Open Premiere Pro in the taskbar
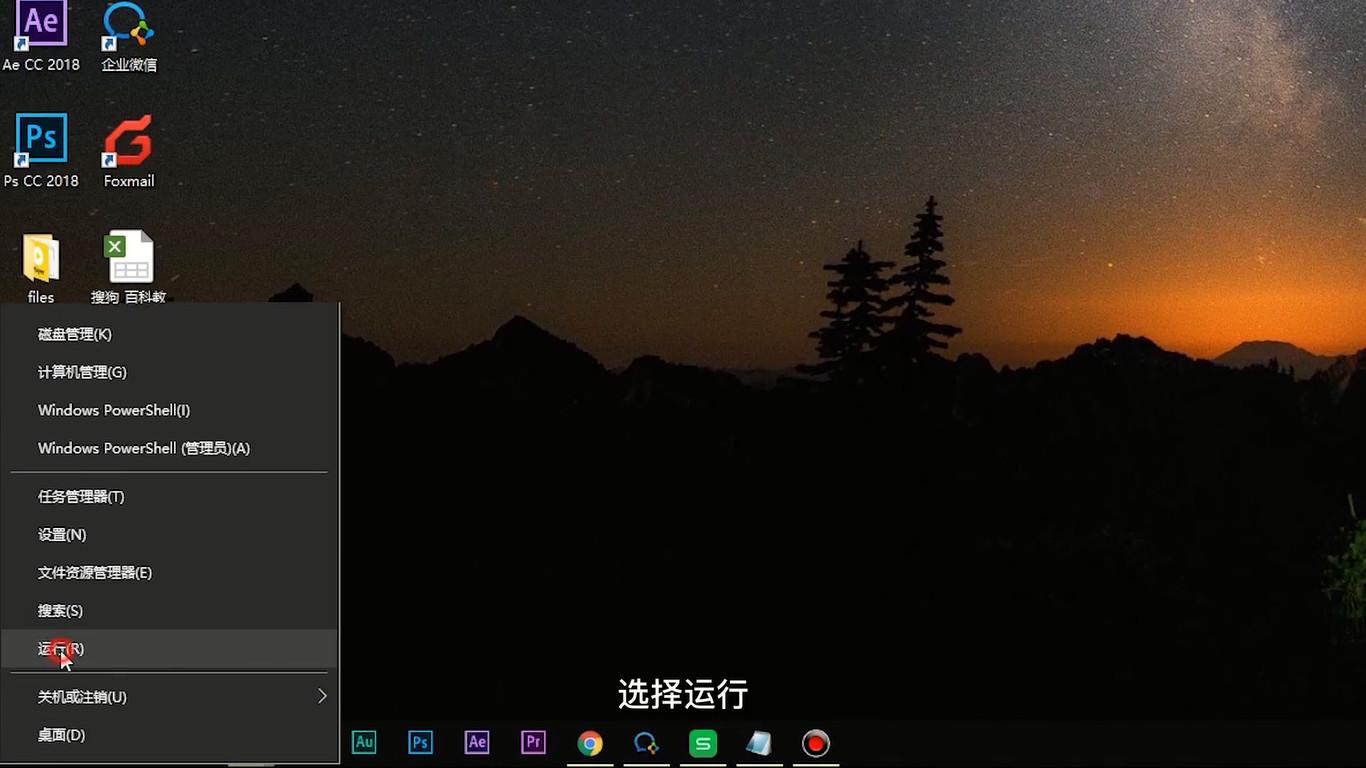 tap(534, 742)
